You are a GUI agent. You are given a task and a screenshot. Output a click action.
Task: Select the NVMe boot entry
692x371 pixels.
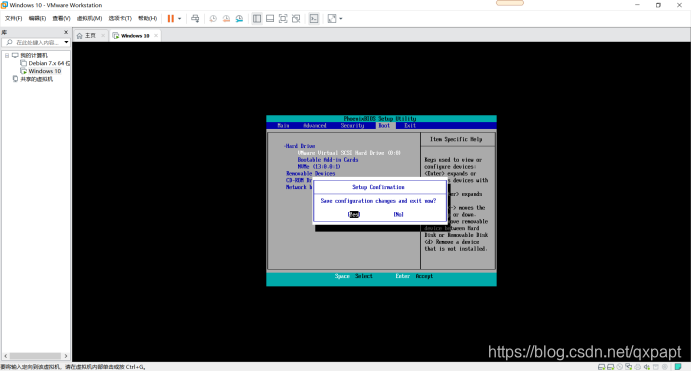point(319,167)
